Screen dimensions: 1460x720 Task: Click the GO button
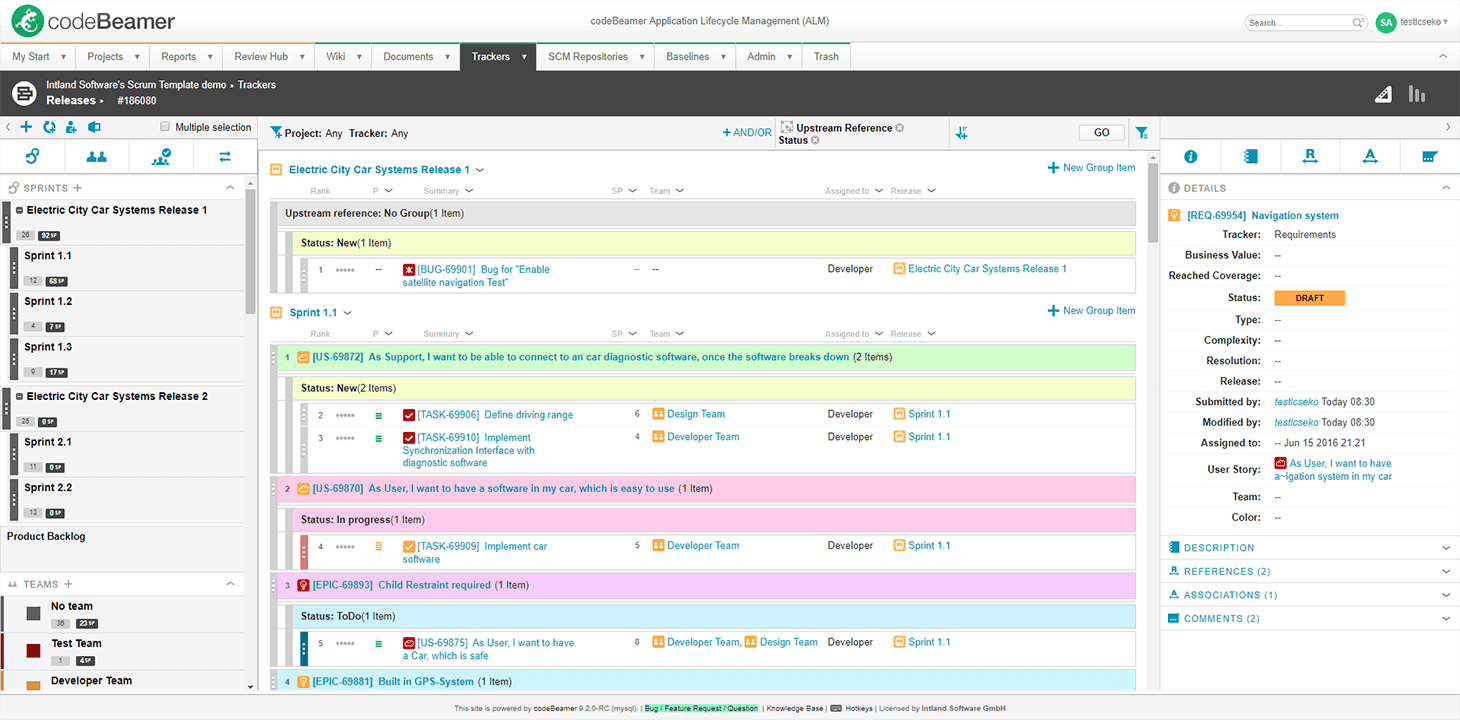[1102, 133]
